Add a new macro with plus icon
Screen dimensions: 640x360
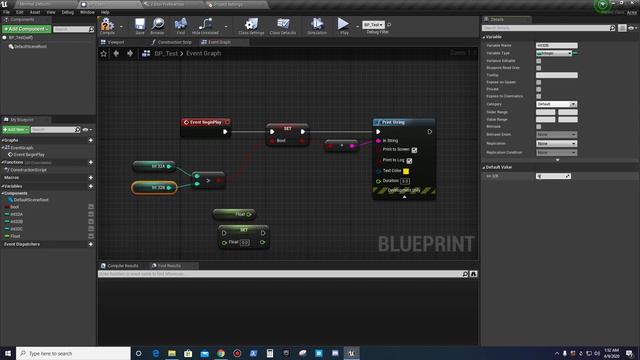(91, 178)
